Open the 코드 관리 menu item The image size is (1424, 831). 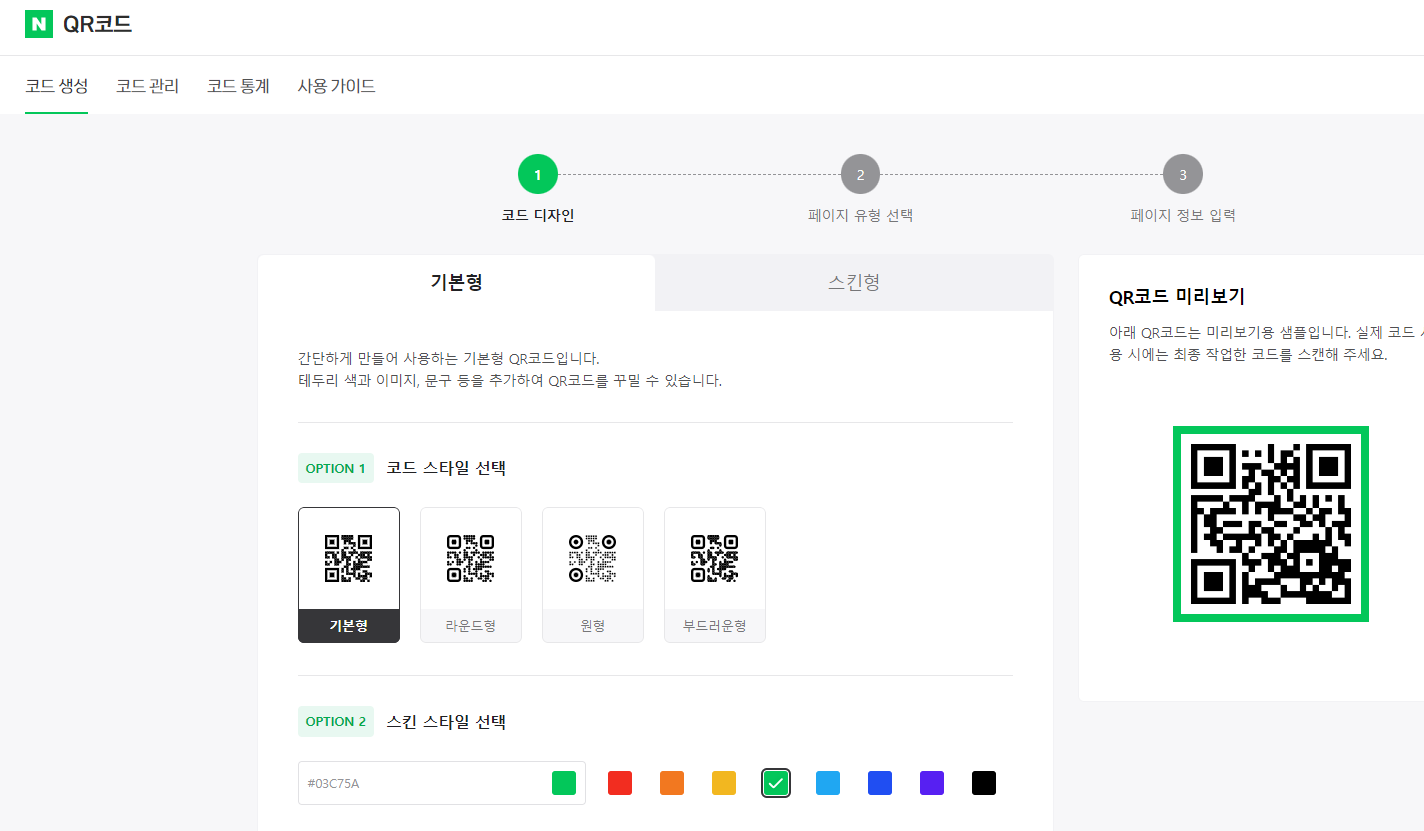point(146,86)
